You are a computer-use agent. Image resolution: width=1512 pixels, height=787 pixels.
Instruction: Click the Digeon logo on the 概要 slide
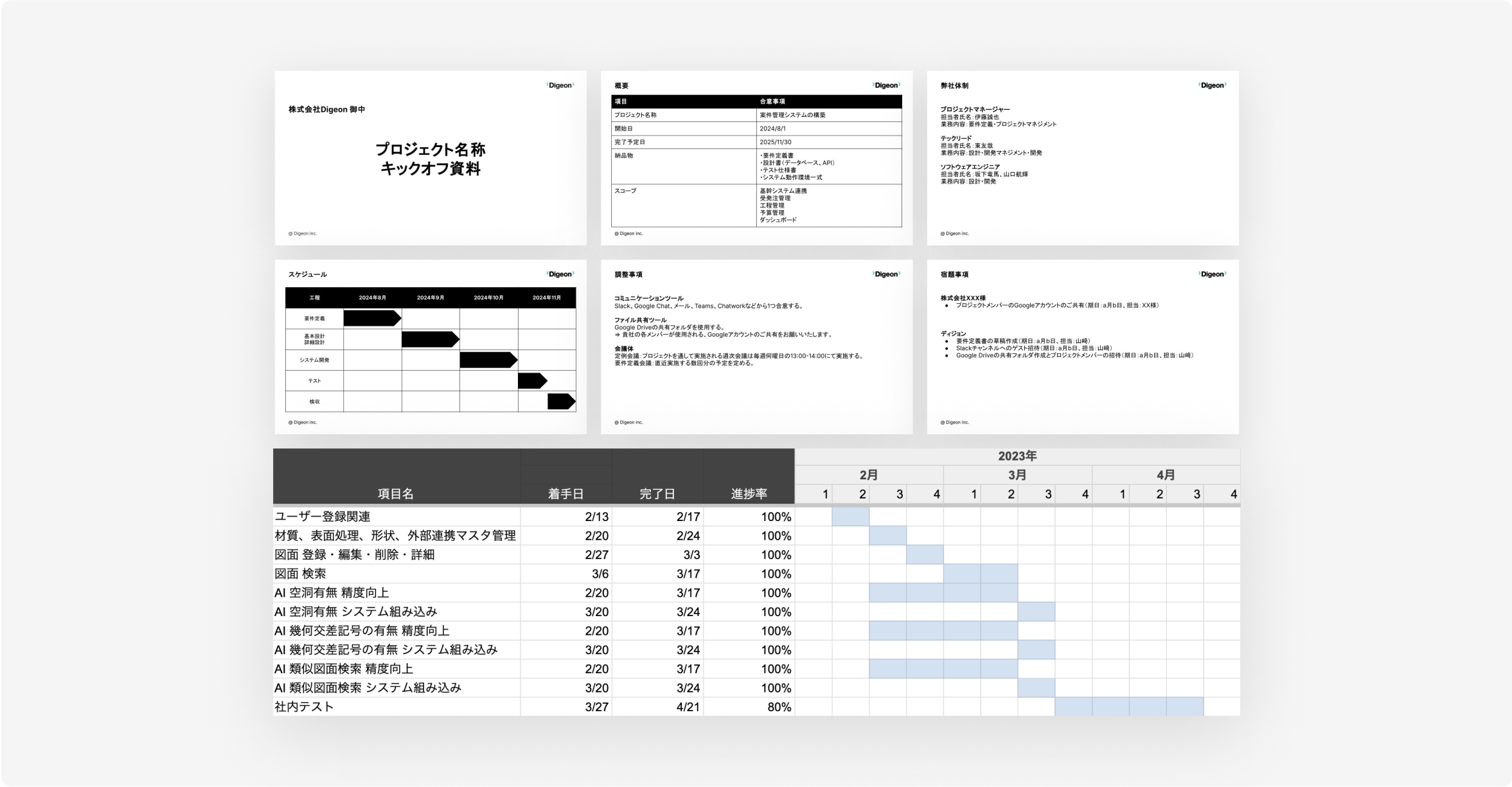pyautogui.click(x=886, y=85)
